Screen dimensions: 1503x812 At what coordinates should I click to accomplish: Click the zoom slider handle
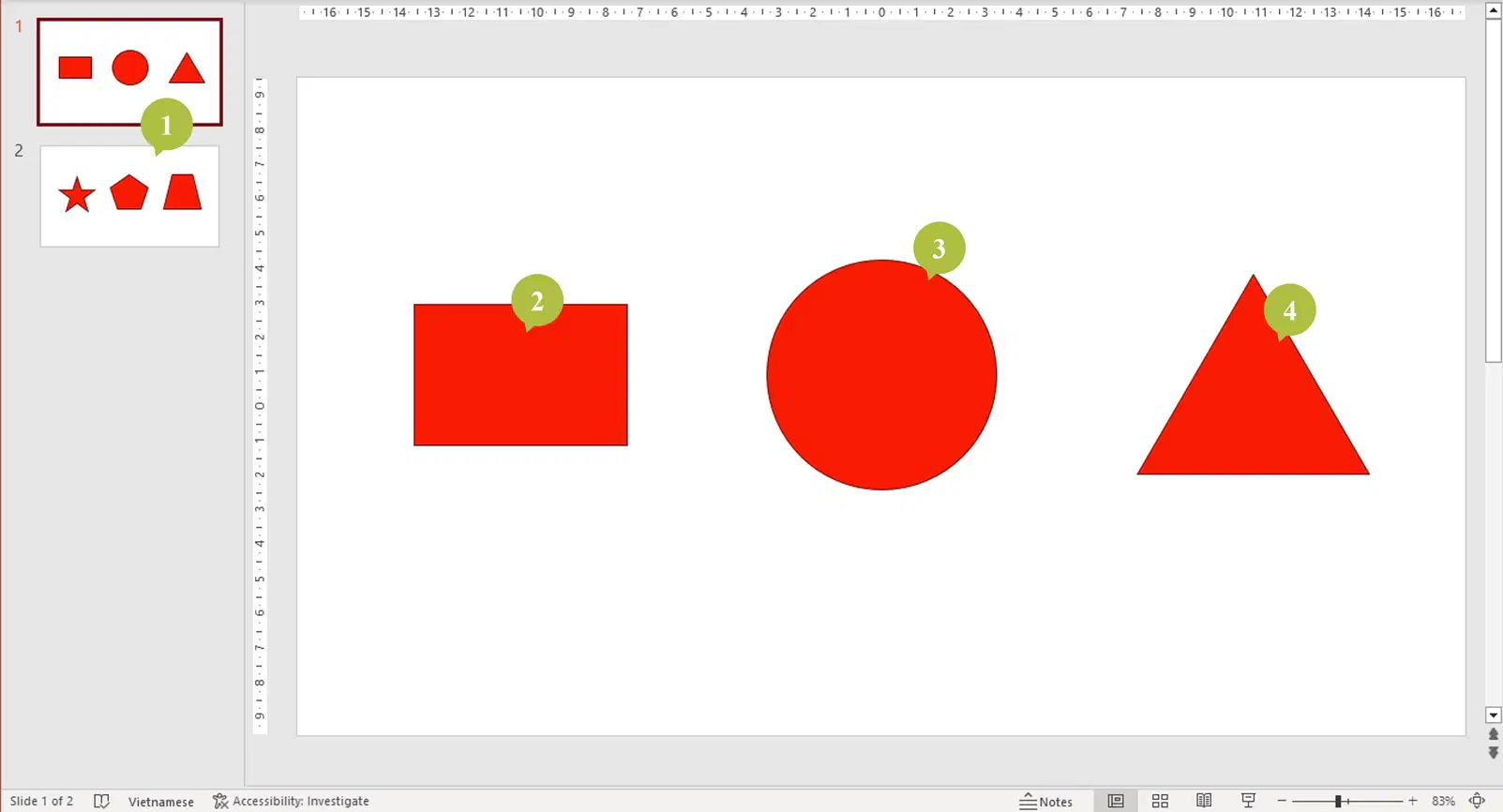click(1339, 801)
